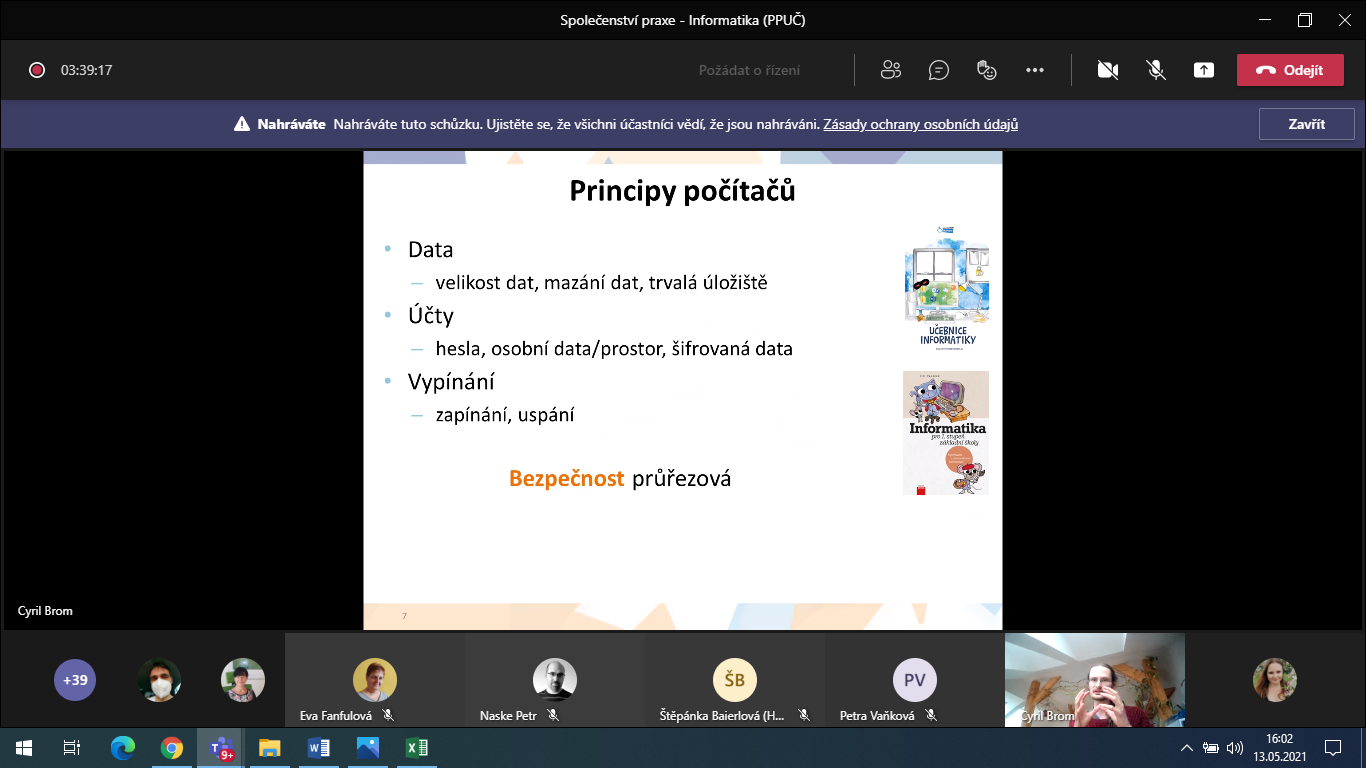Open the share content tray
The width and height of the screenshot is (1366, 768).
(x=1204, y=70)
